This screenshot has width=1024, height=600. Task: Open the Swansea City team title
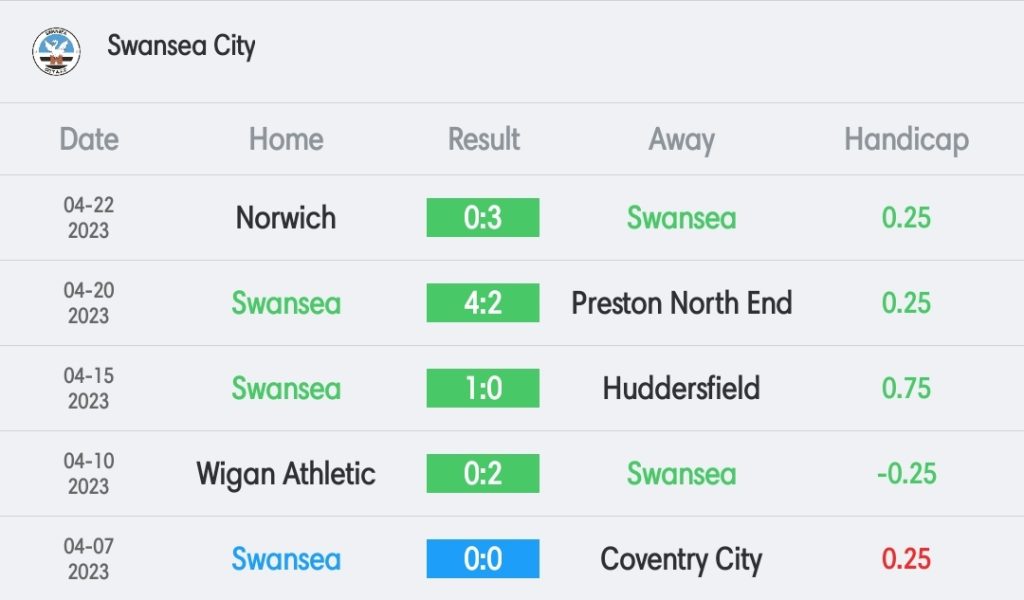(x=181, y=46)
